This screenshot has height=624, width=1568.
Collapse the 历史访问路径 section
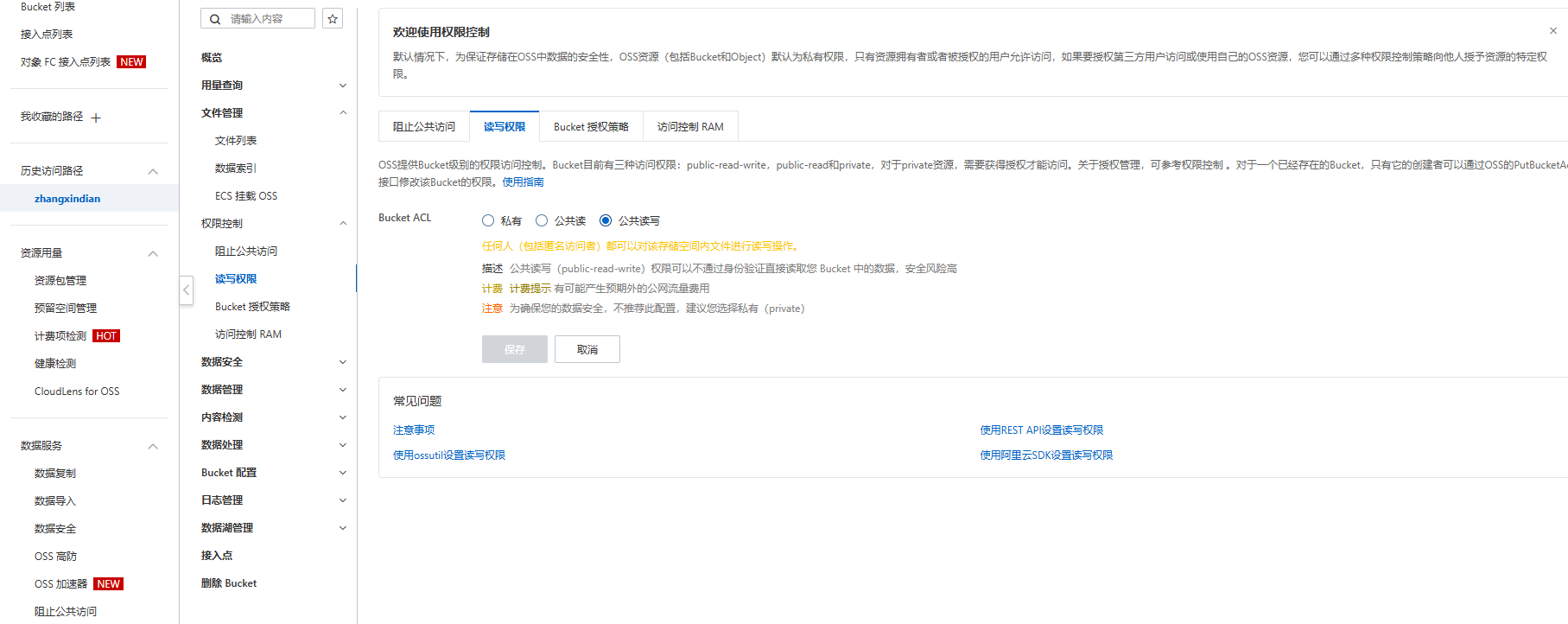point(153,171)
